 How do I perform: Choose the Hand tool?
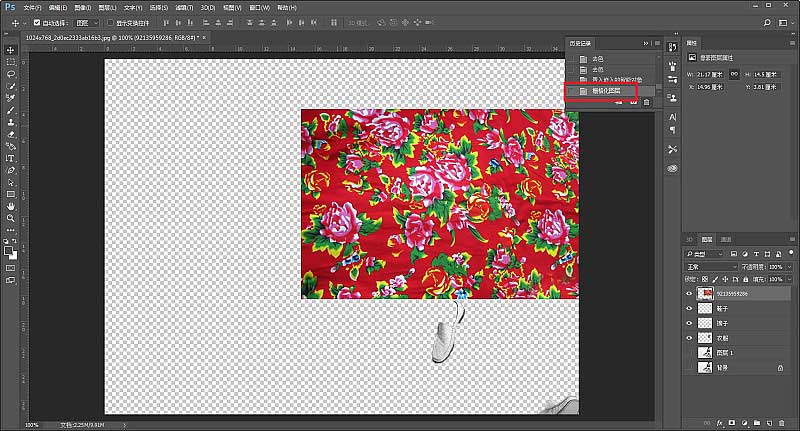(x=11, y=205)
